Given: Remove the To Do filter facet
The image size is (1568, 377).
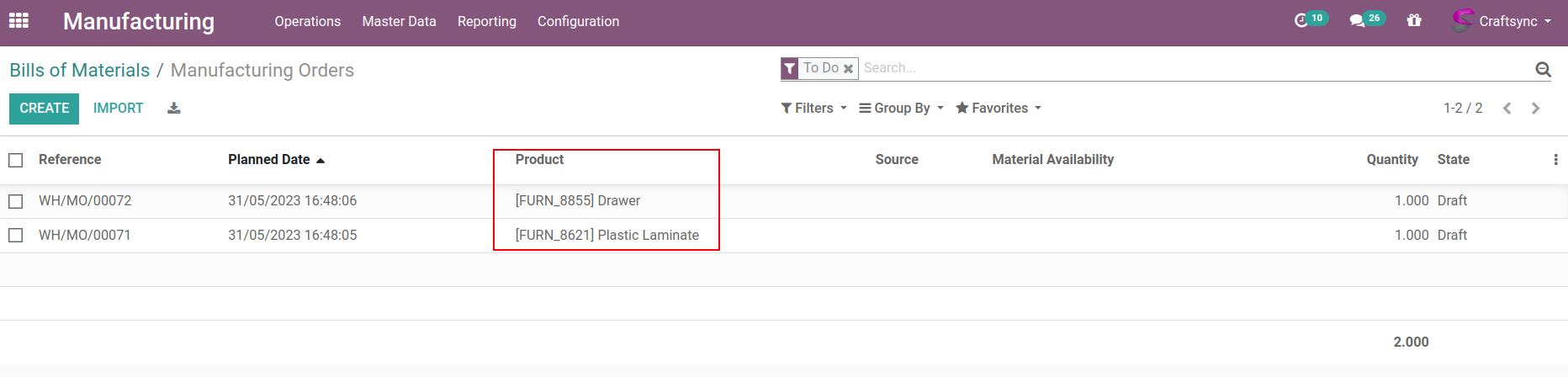Looking at the screenshot, I should pyautogui.click(x=849, y=69).
